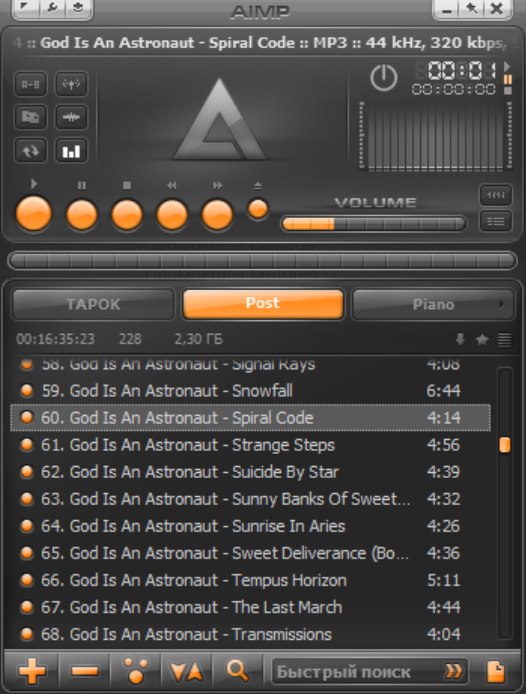Add files with the plus button
The image size is (526, 694).
click(x=32, y=671)
